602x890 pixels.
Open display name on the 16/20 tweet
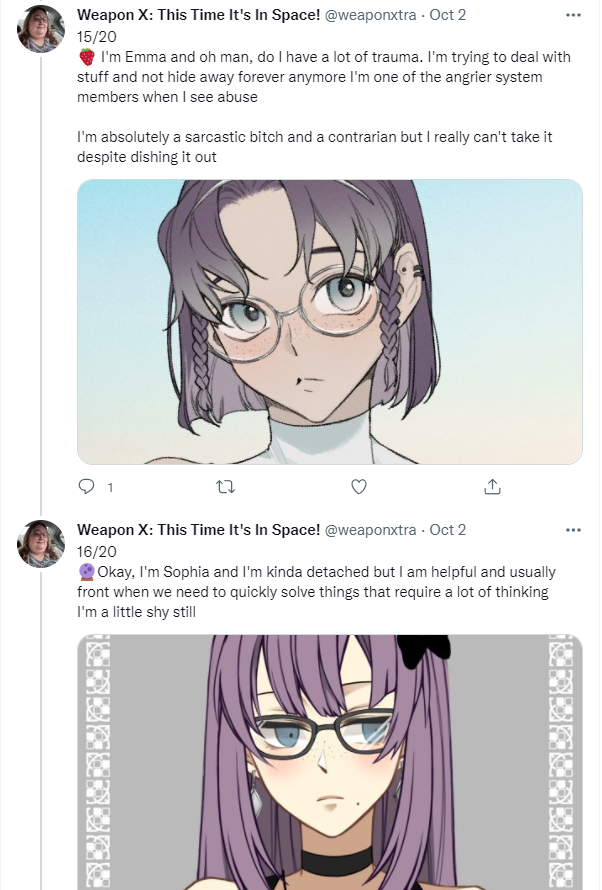(199, 530)
